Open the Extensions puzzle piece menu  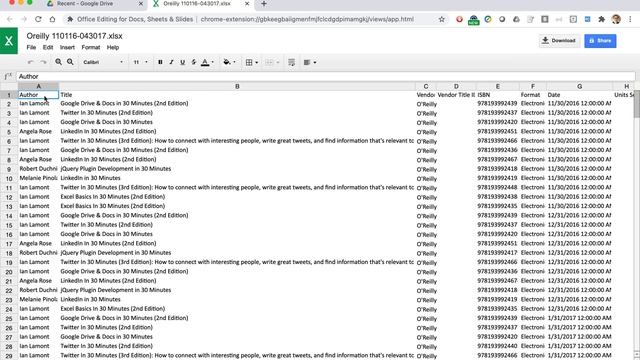click(x=601, y=19)
